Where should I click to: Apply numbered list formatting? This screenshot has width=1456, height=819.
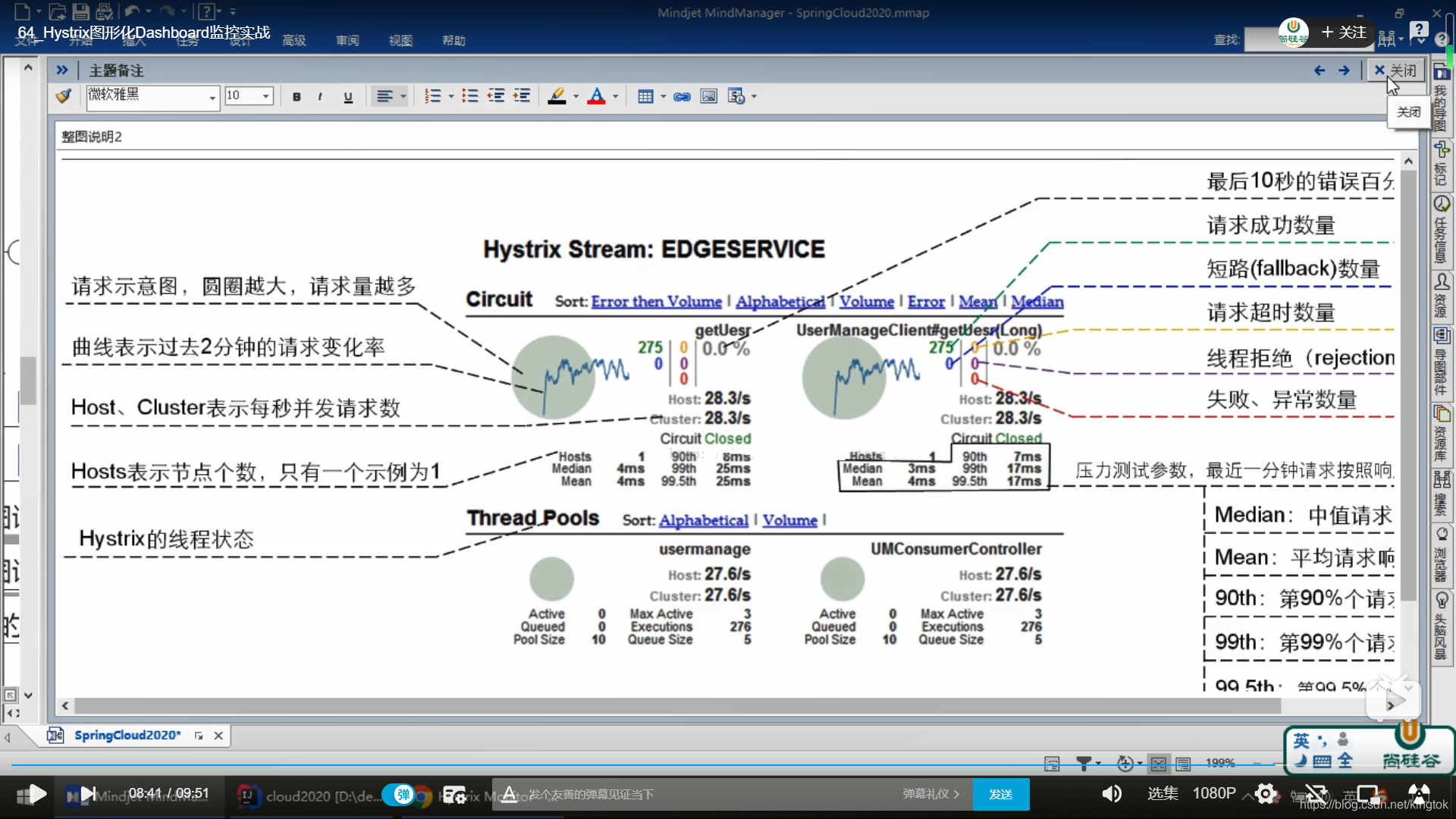(432, 96)
